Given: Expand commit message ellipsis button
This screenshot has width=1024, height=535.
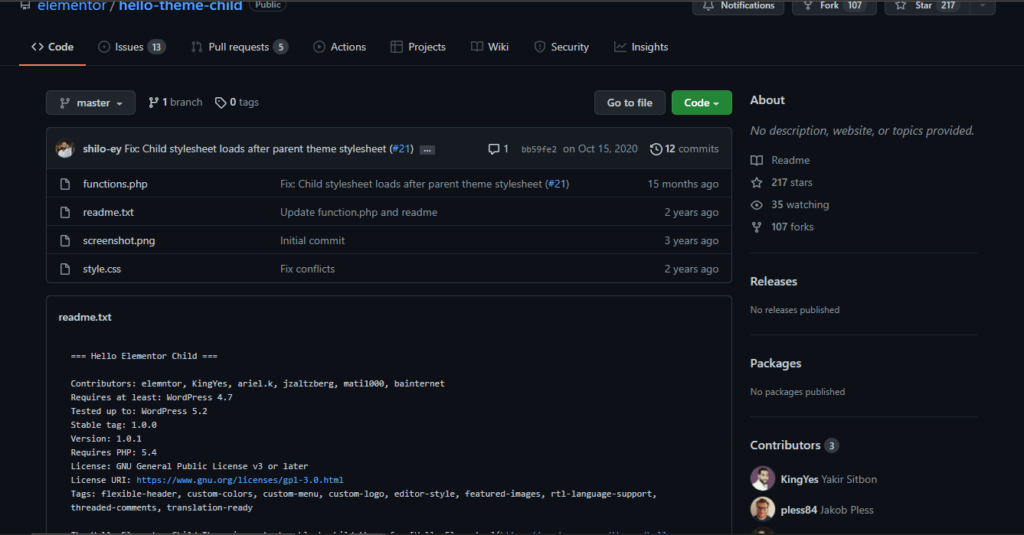Looking at the screenshot, I should tap(427, 150).
